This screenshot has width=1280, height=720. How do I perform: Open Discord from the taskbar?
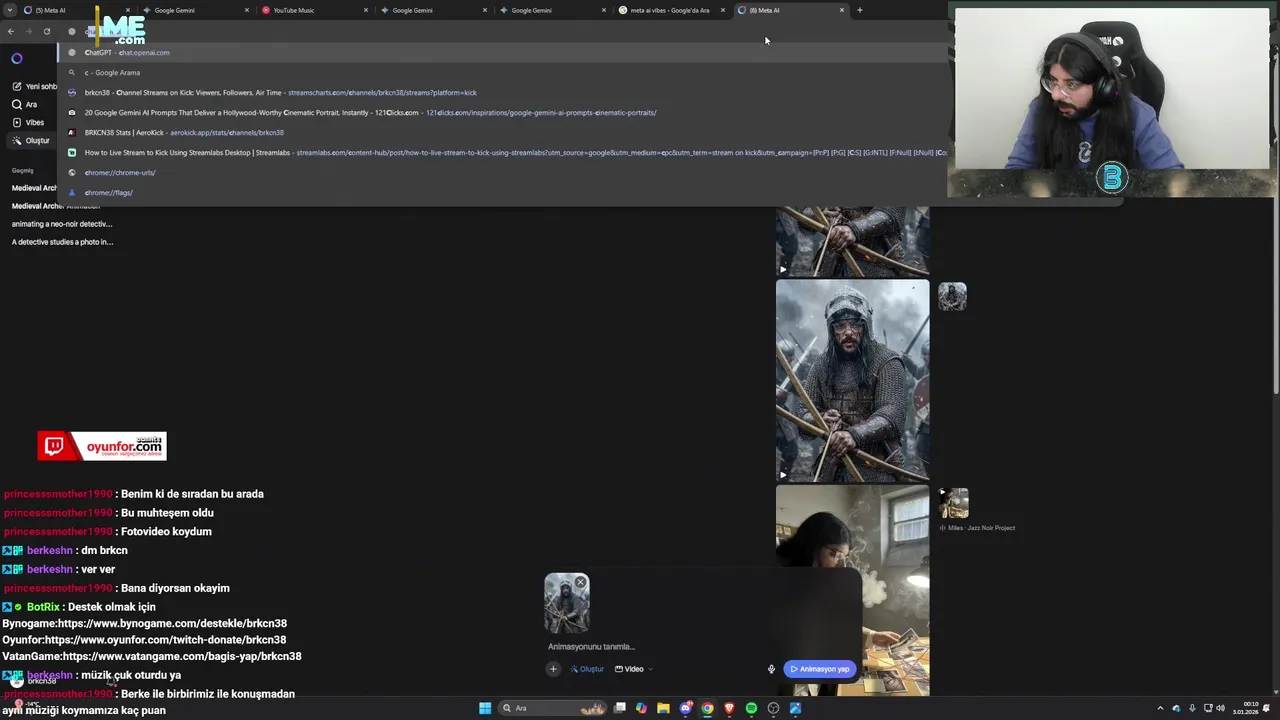[x=686, y=708]
